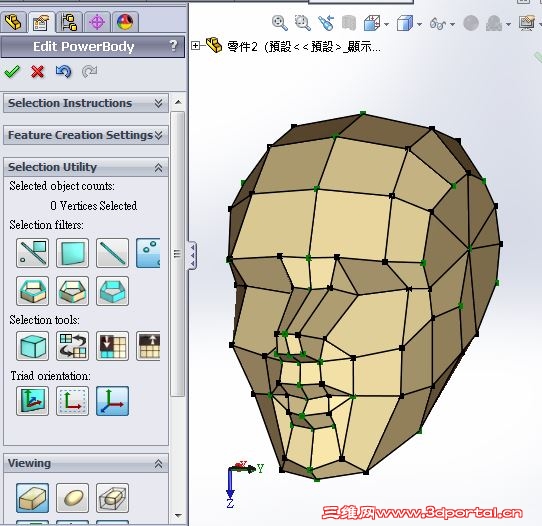The height and width of the screenshot is (526, 542).
Task: Open the Display Style dropdown arrow
Action: click(419, 24)
